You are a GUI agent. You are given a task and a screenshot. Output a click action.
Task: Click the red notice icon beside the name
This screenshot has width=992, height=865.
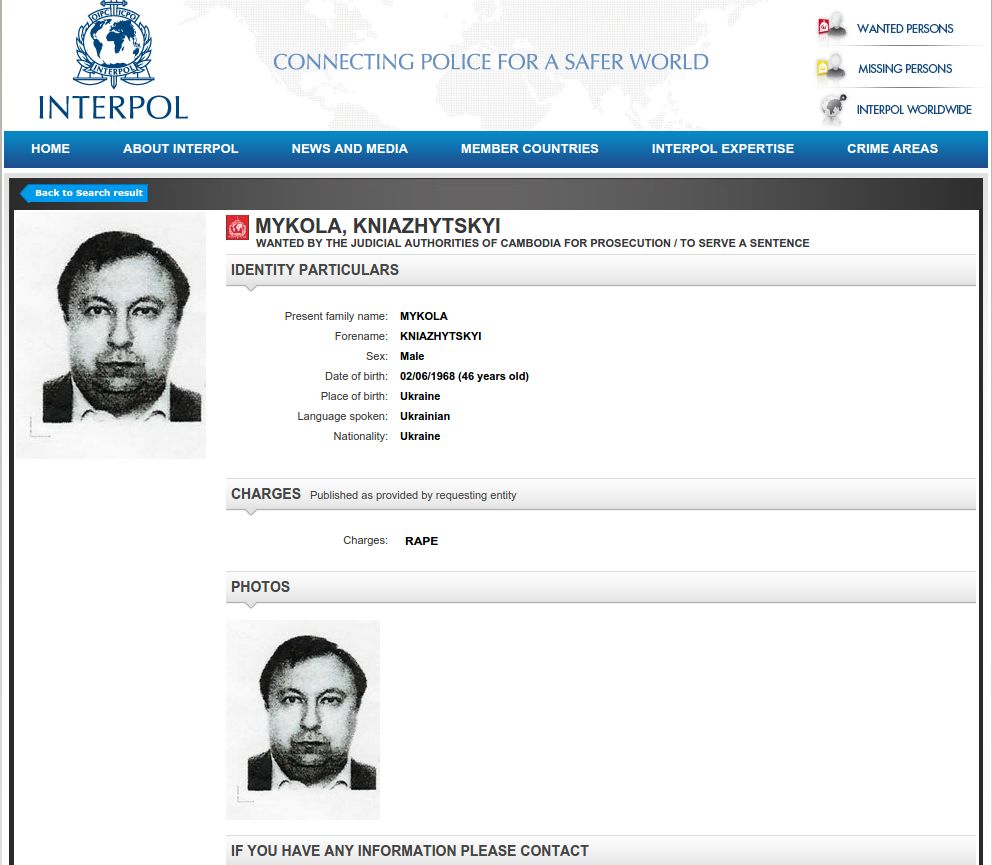237,228
